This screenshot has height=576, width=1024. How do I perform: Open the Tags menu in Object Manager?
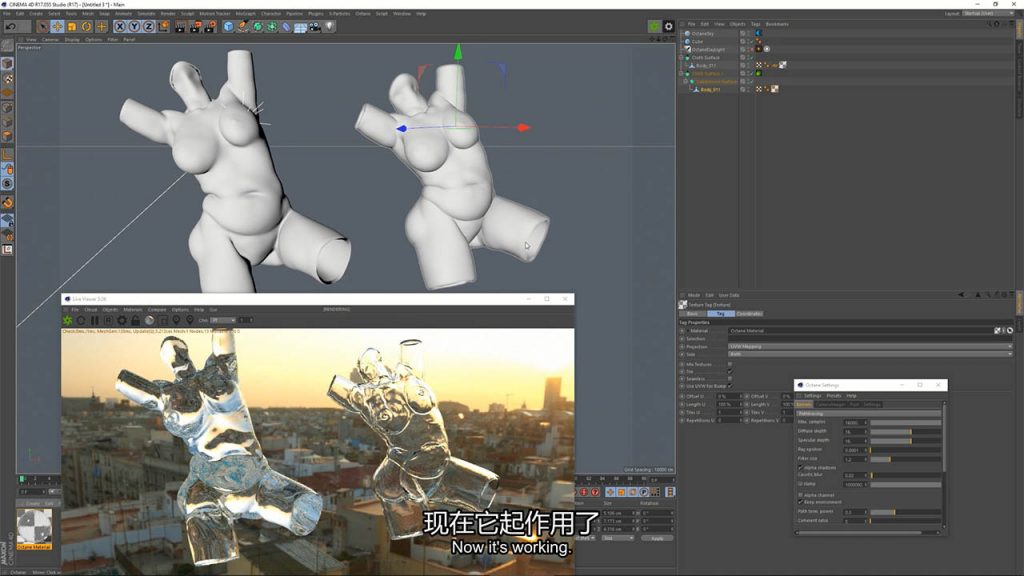pyautogui.click(x=756, y=24)
